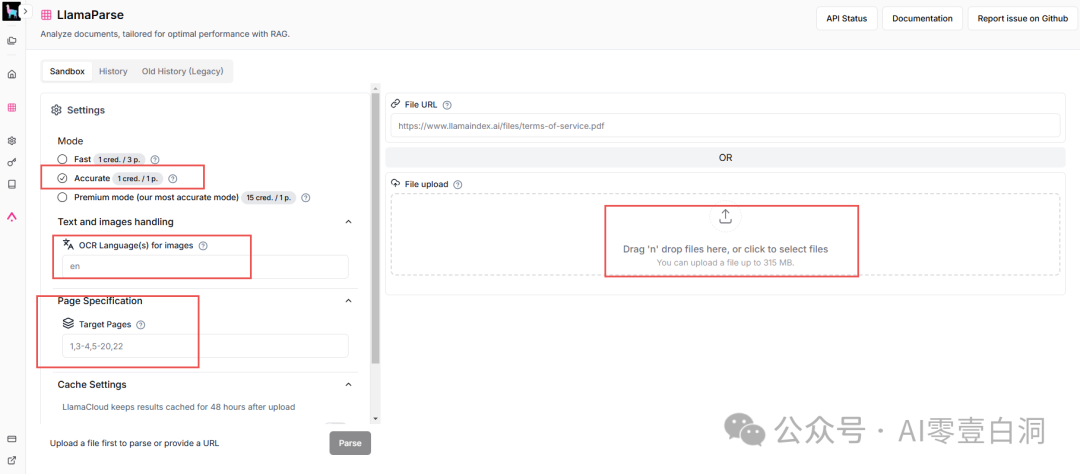Viewport: 1080px width, 474px height.
Task: Click the settings panel vertical scrollbar thumb
Action: [x=375, y=228]
